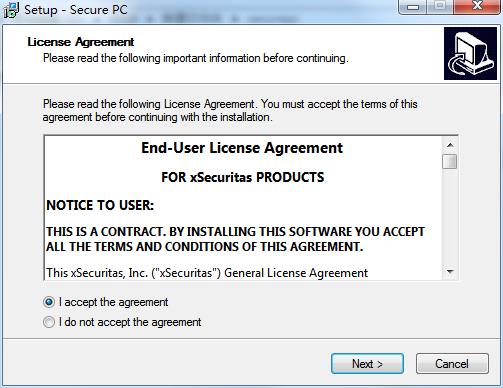The width and height of the screenshot is (503, 388).
Task: Click the empty scrollbar track below the thumb
Action: [x=450, y=217]
